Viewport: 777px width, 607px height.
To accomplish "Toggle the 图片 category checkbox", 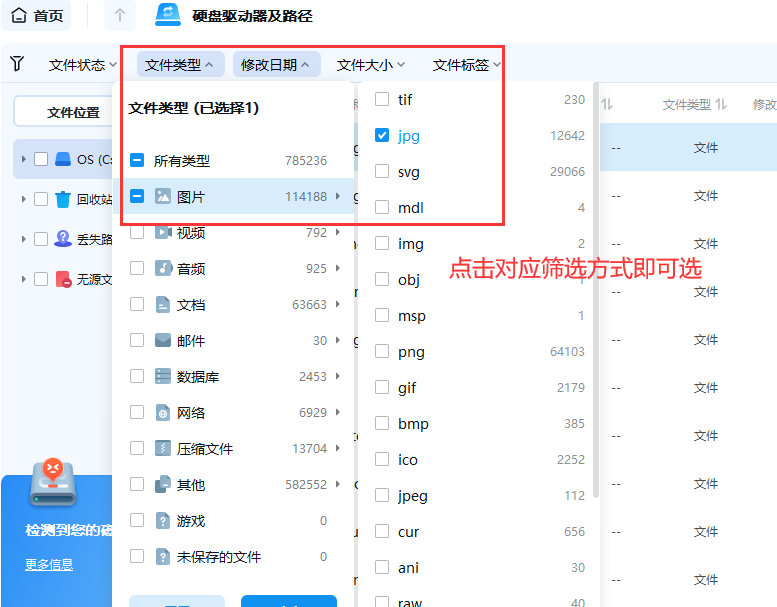I will [x=137, y=196].
